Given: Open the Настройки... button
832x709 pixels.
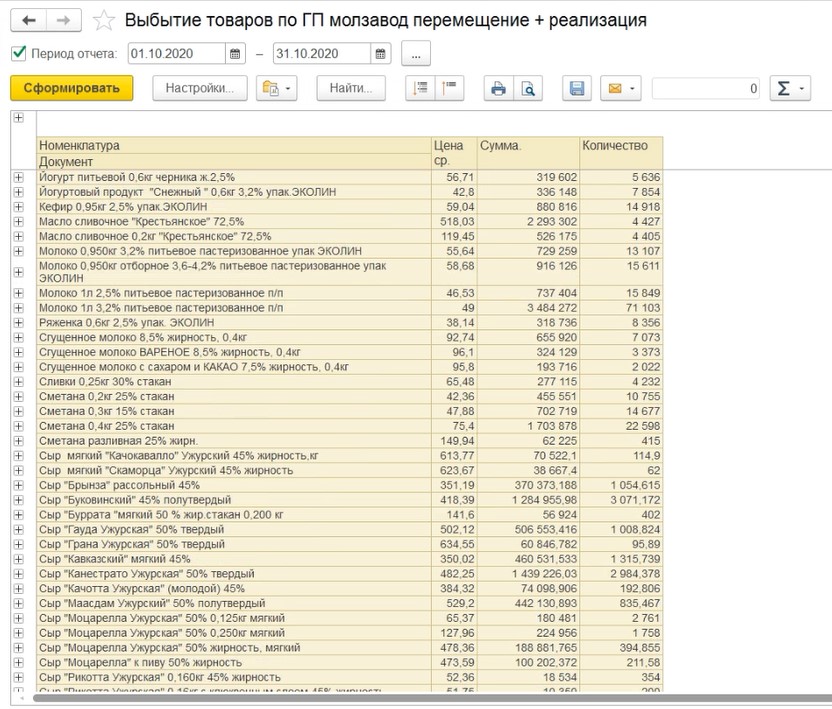Looking at the screenshot, I should pos(200,88).
